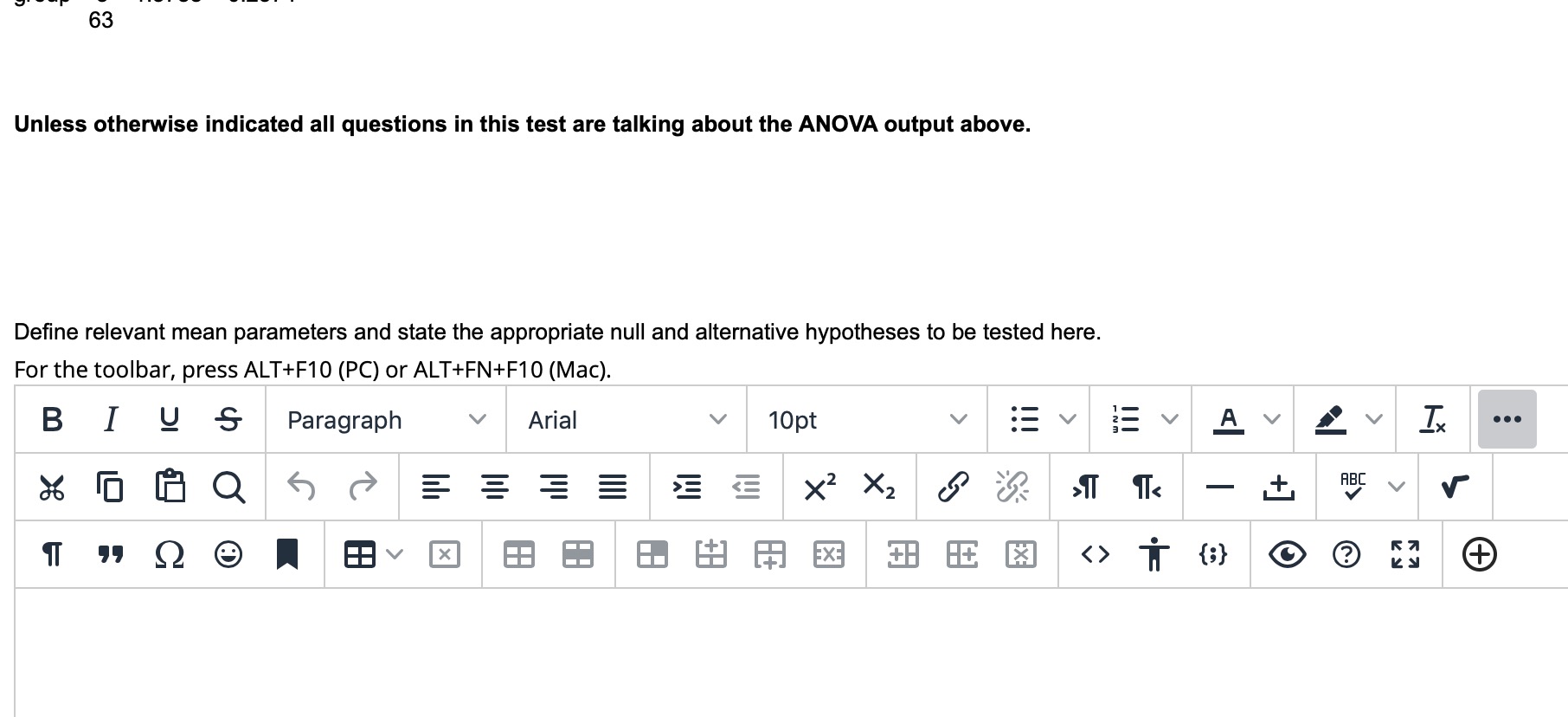Open emoji picker

[x=228, y=554]
